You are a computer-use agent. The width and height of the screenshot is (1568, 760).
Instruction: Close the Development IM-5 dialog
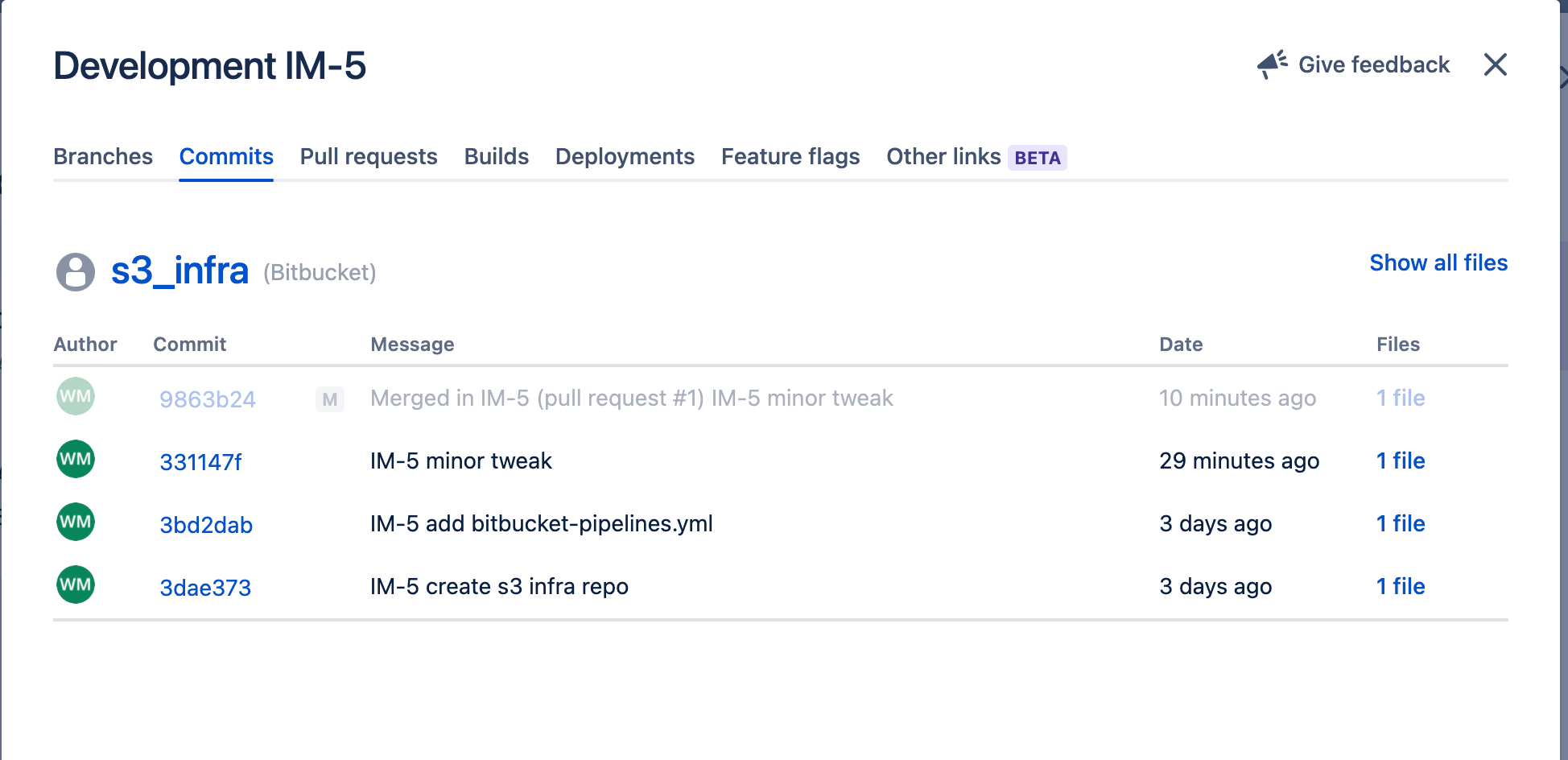(1495, 64)
